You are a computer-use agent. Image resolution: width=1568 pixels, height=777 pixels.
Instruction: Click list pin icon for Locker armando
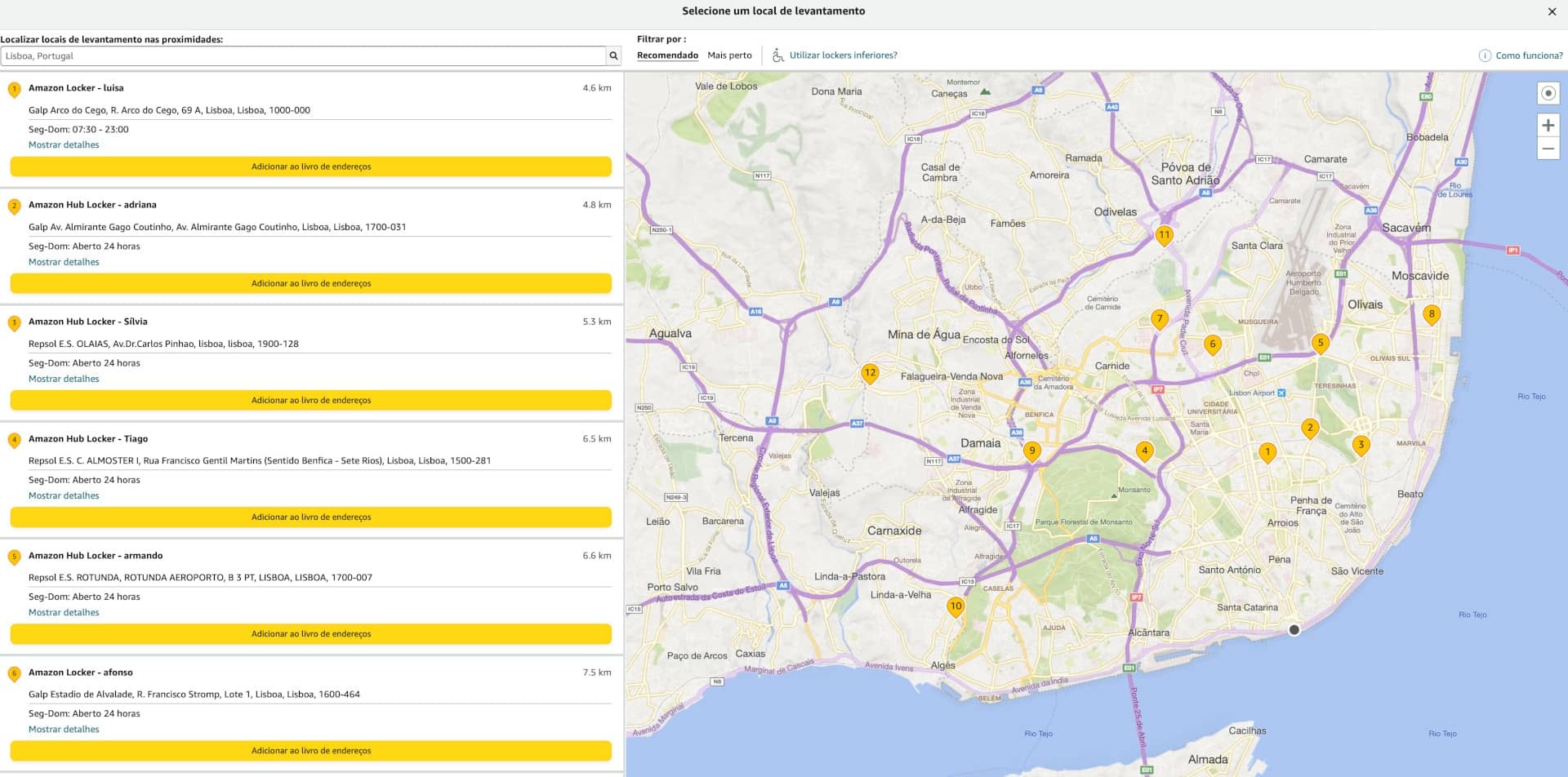tap(14, 557)
